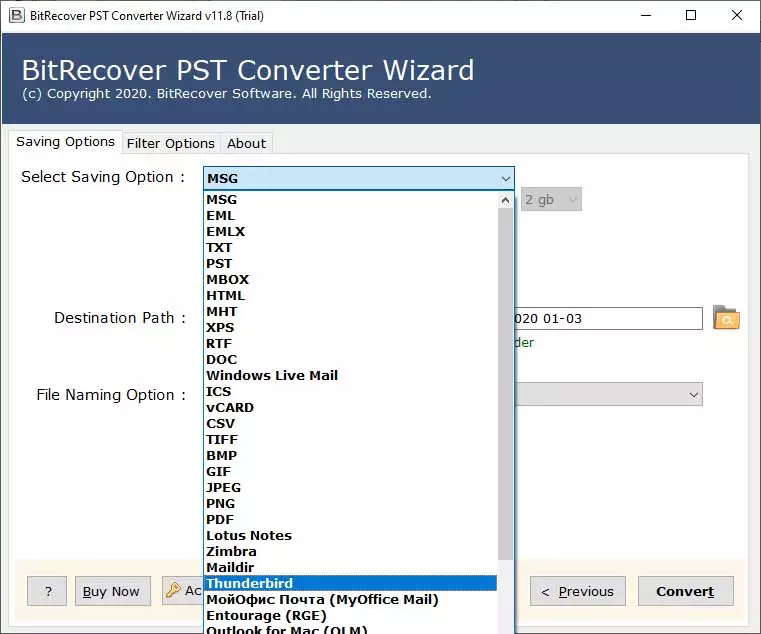Choose DOC in the format list
The height and width of the screenshot is (634, 761).
(x=350, y=360)
